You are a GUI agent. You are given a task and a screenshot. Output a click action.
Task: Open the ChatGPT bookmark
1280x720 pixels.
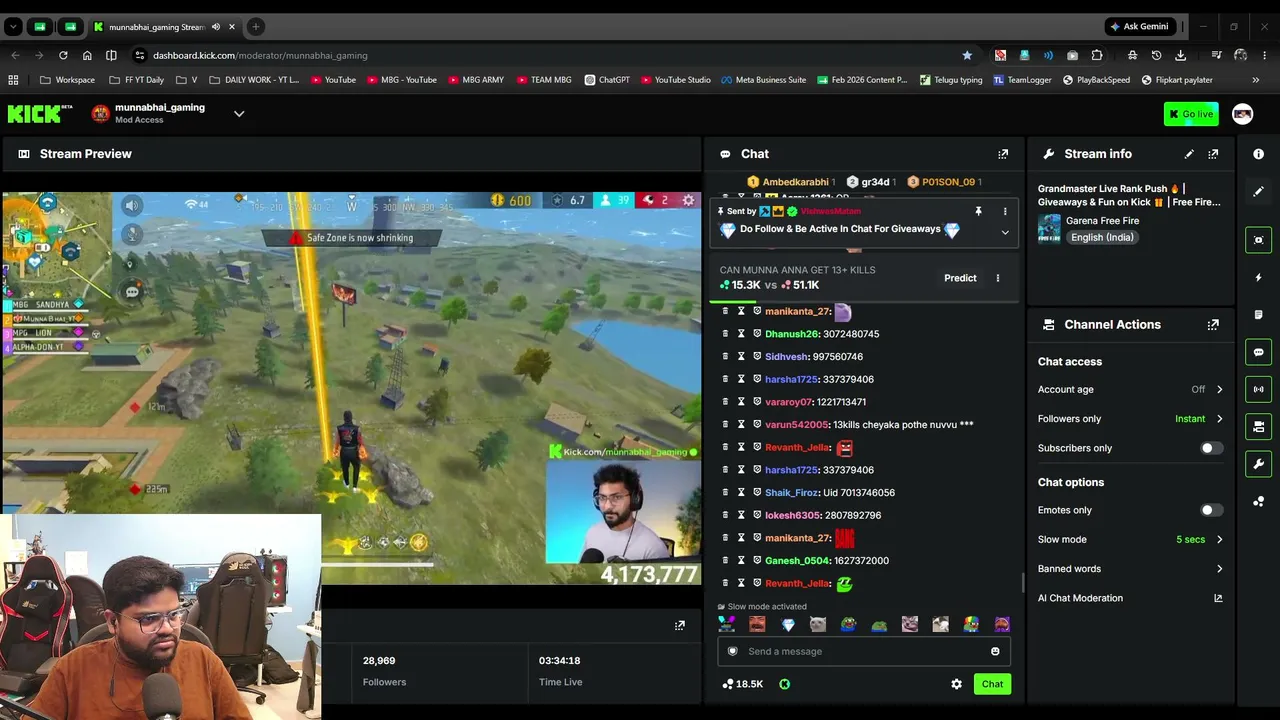pyautogui.click(x=607, y=80)
